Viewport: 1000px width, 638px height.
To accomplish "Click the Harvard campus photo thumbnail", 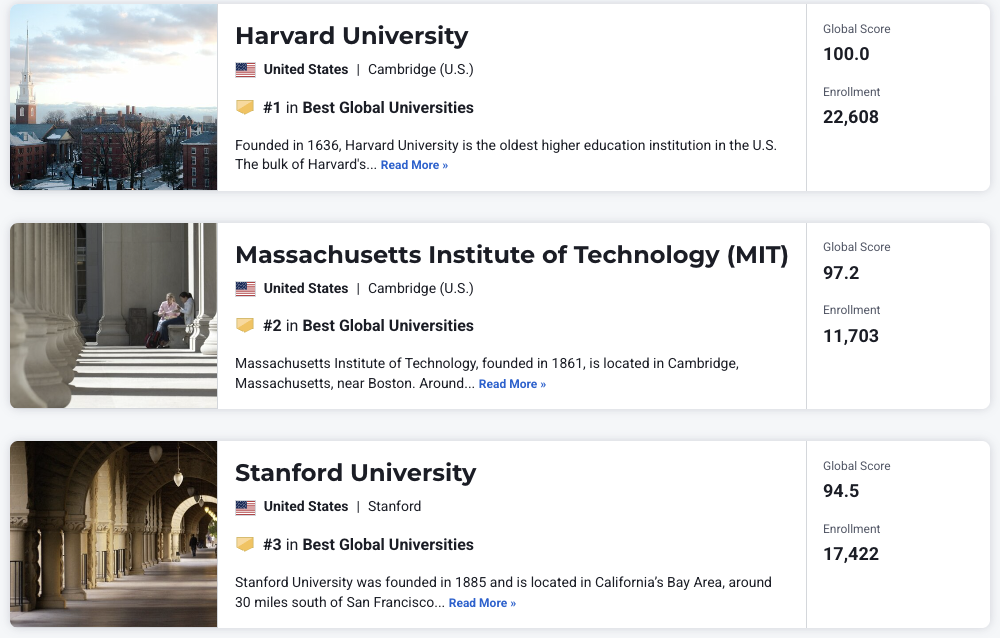I will point(114,97).
